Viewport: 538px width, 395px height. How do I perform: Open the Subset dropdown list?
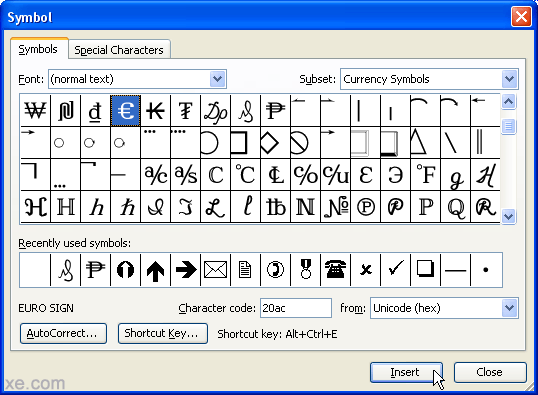coord(510,79)
